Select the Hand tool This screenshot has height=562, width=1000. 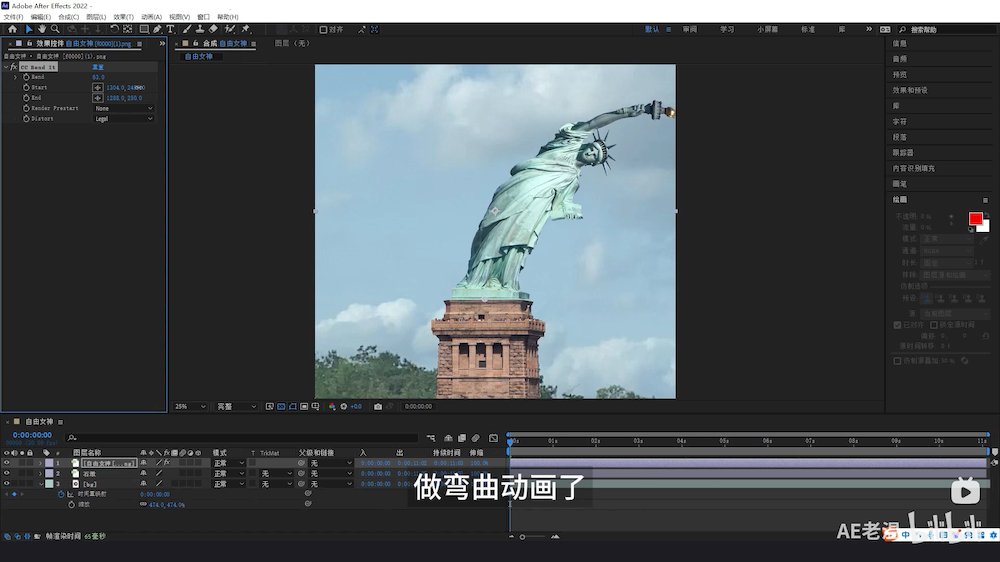click(42, 29)
